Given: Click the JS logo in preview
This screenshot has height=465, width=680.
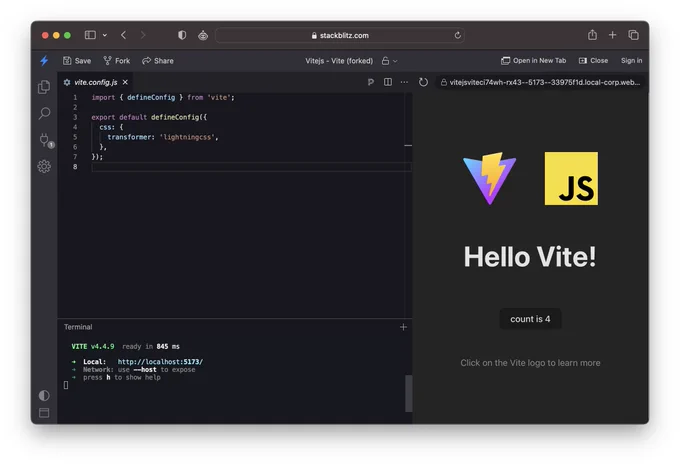Looking at the screenshot, I should (x=571, y=178).
